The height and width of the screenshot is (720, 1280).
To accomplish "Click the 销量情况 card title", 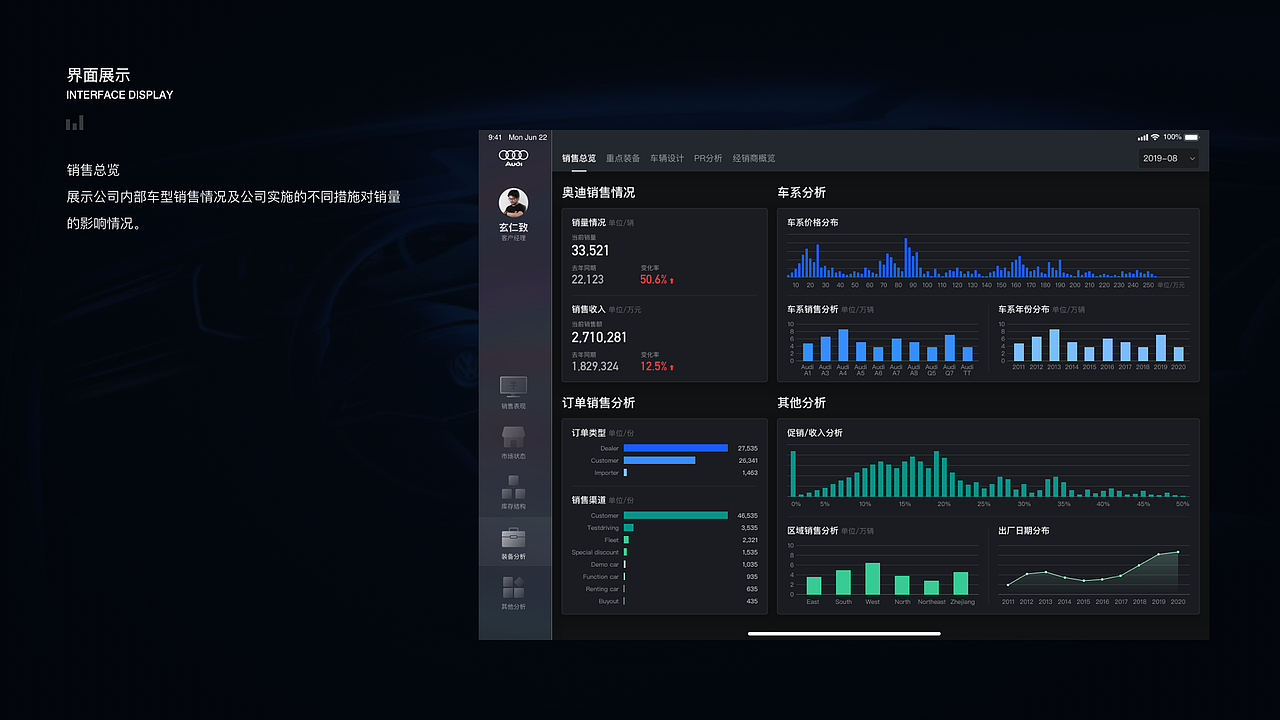I will [589, 222].
